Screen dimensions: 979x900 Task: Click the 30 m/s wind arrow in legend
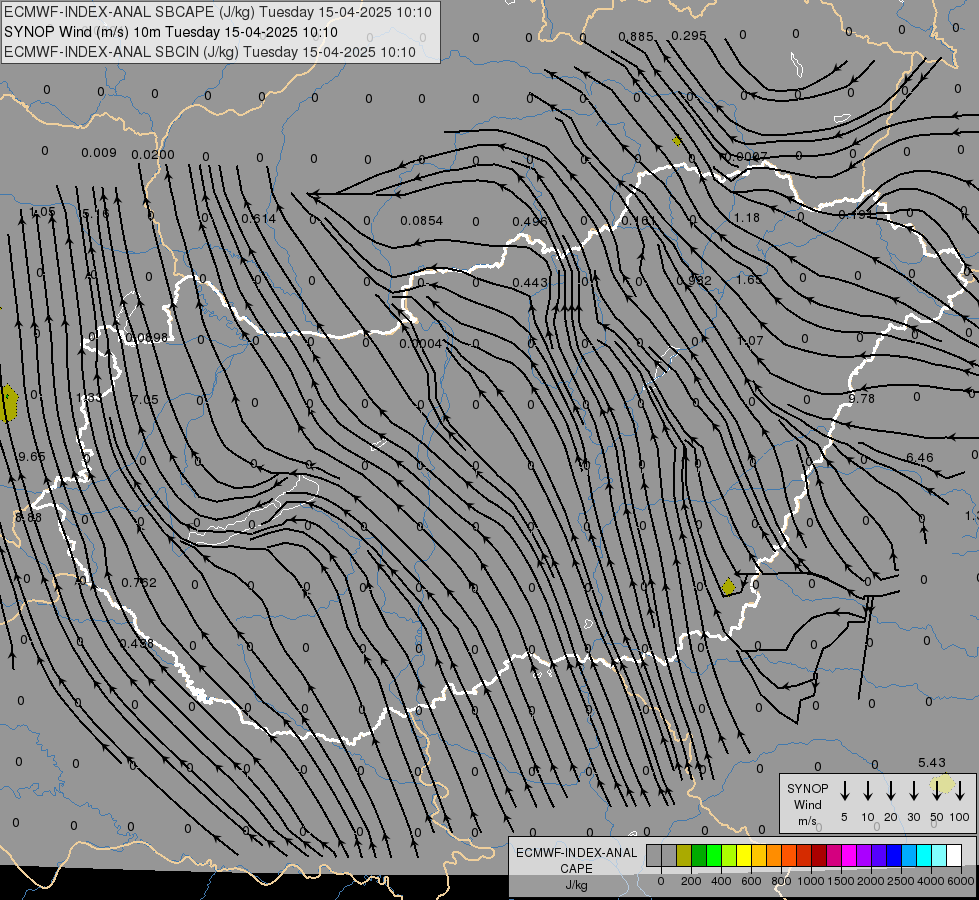(x=913, y=791)
